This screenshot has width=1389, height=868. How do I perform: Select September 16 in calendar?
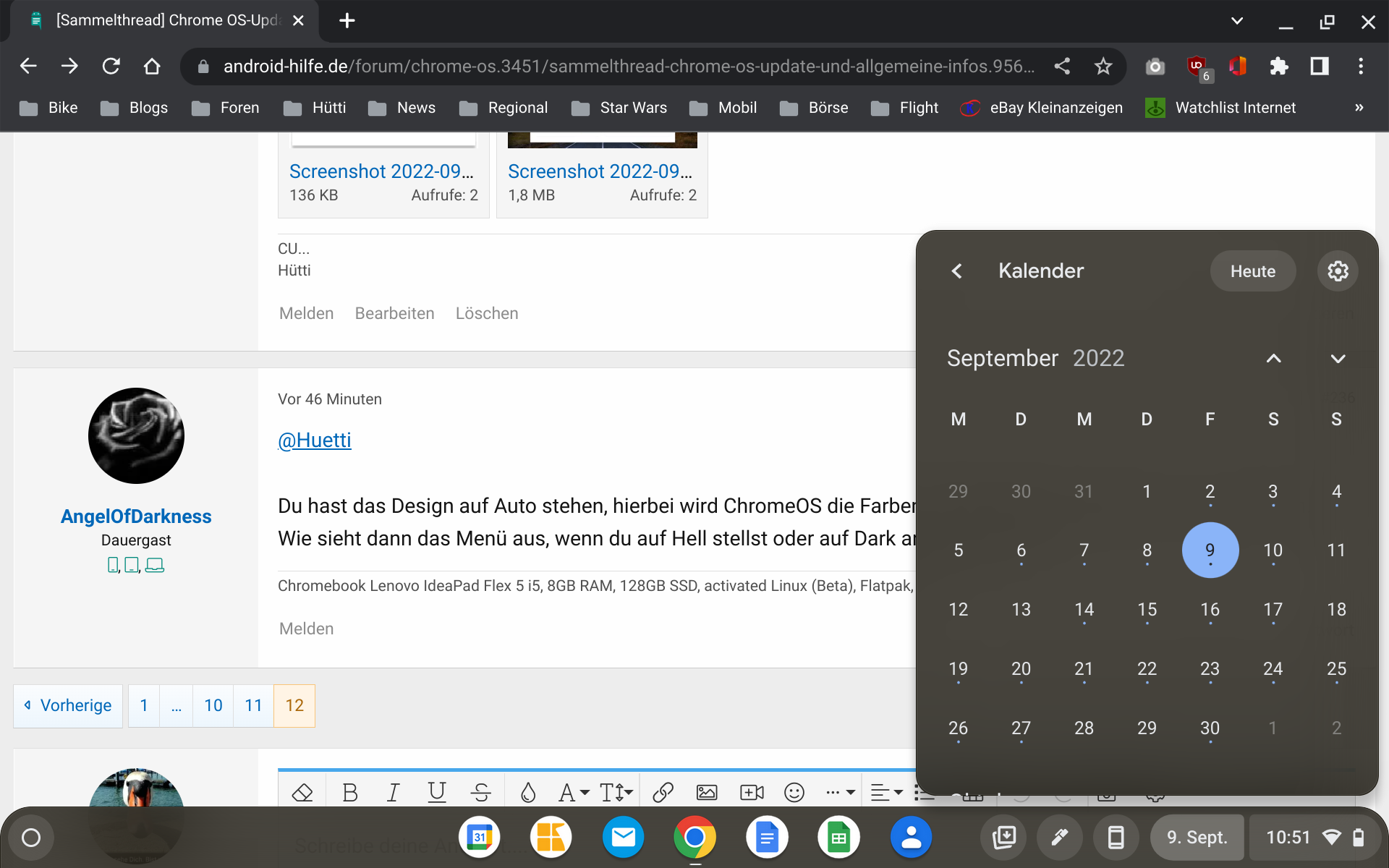pos(1210,610)
